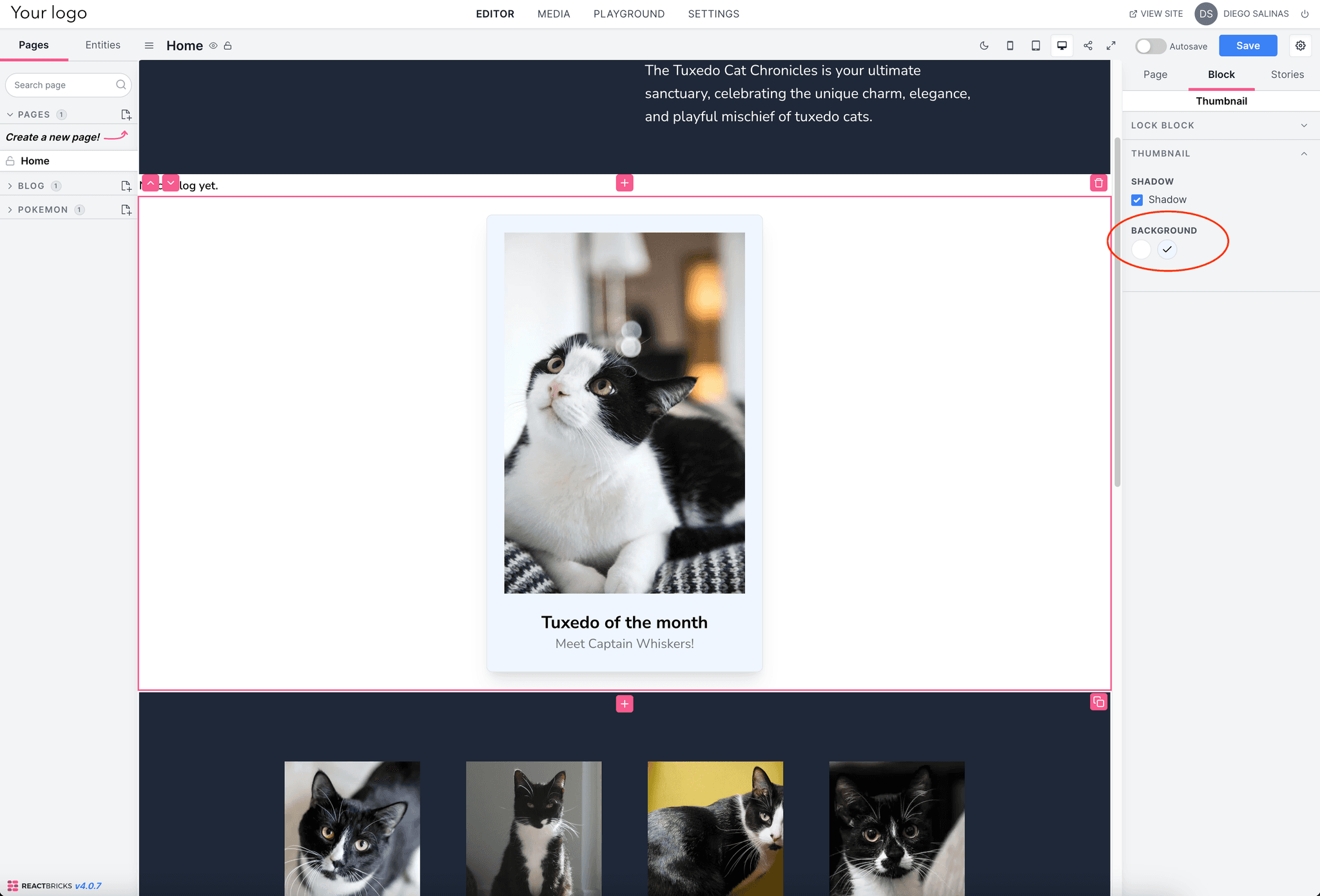Open the MEDIA section
Viewport: 1320px width, 896px height.
(x=554, y=14)
